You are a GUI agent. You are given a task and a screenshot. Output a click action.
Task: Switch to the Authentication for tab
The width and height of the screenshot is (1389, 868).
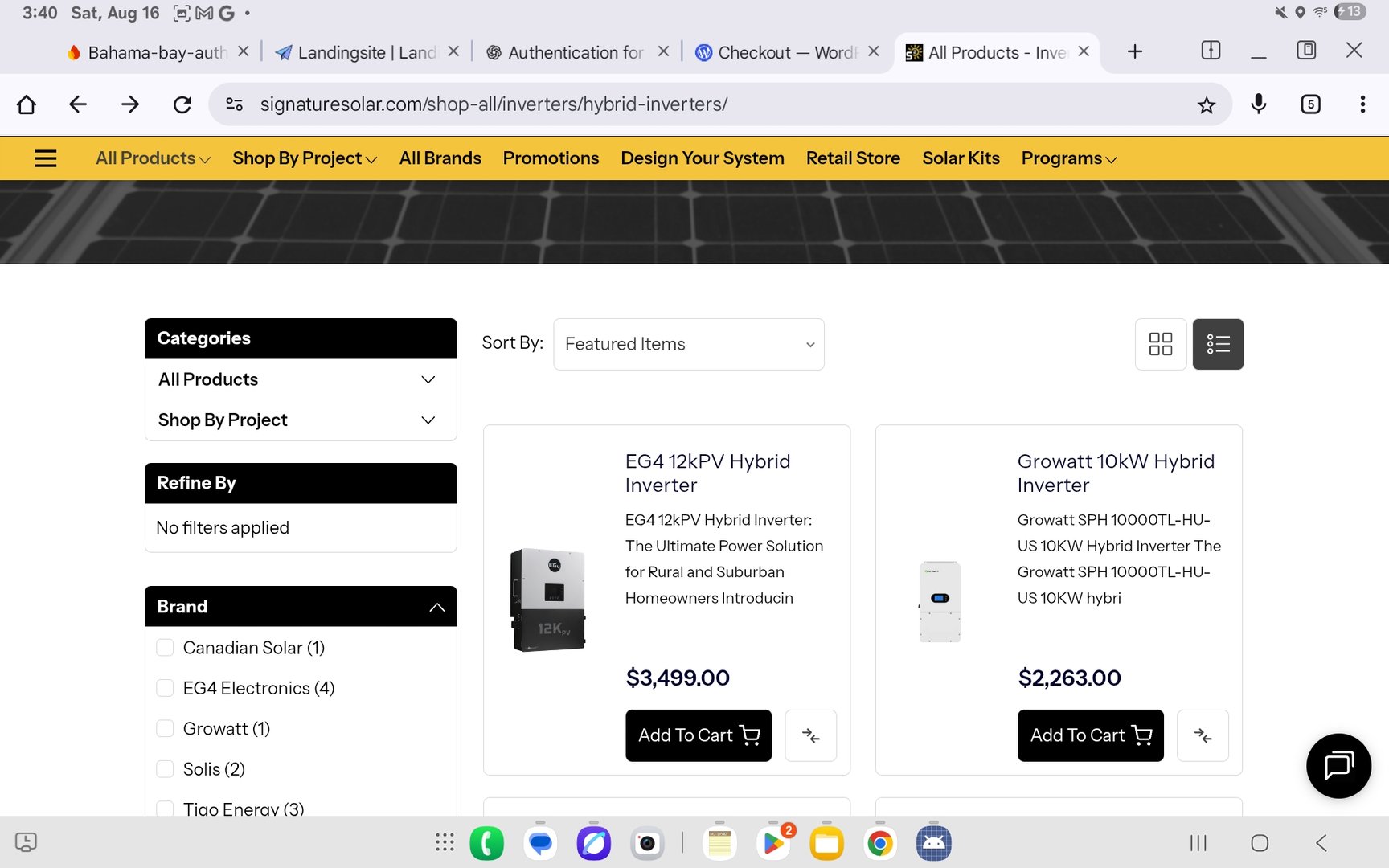[567, 52]
